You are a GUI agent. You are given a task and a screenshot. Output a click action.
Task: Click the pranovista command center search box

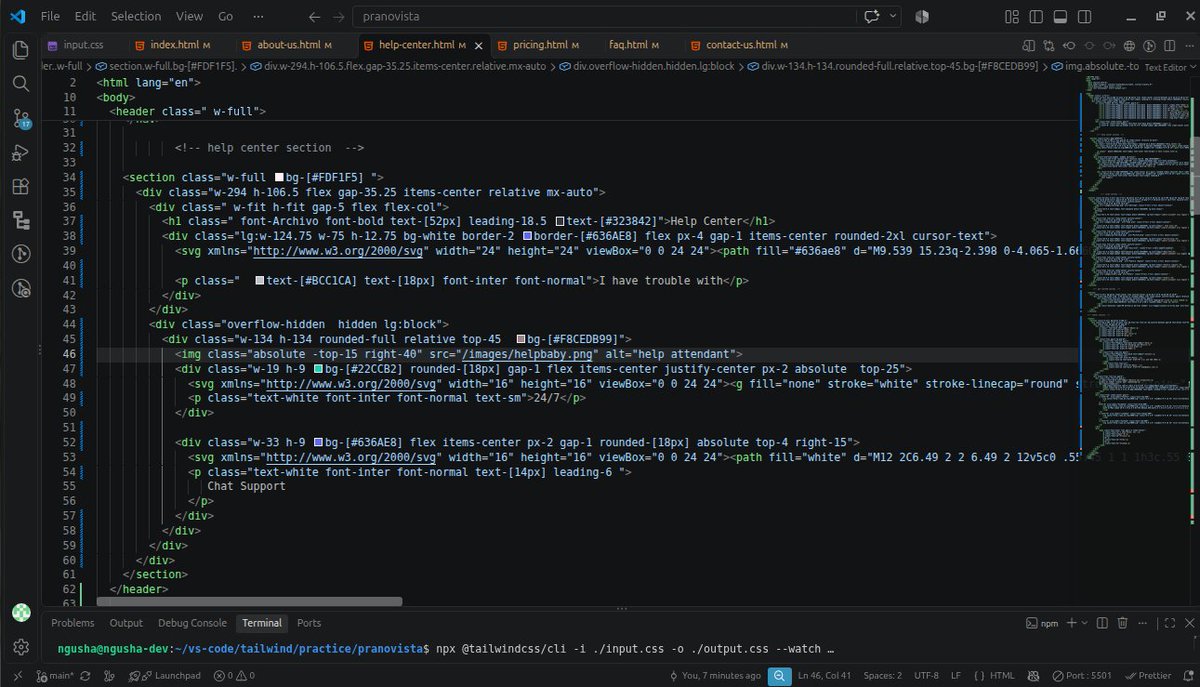pos(607,16)
